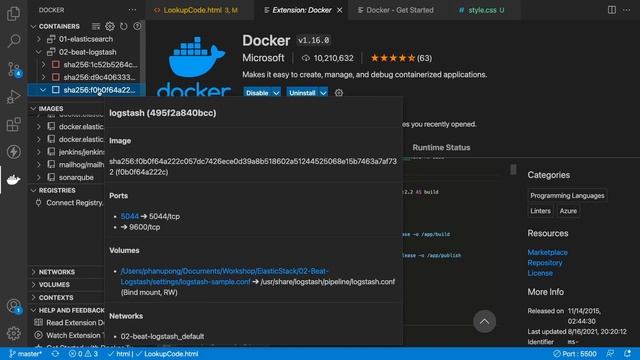This screenshot has width=640, height=360.
Task: Select the Docker whale activity bar icon
Action: pos(13,180)
